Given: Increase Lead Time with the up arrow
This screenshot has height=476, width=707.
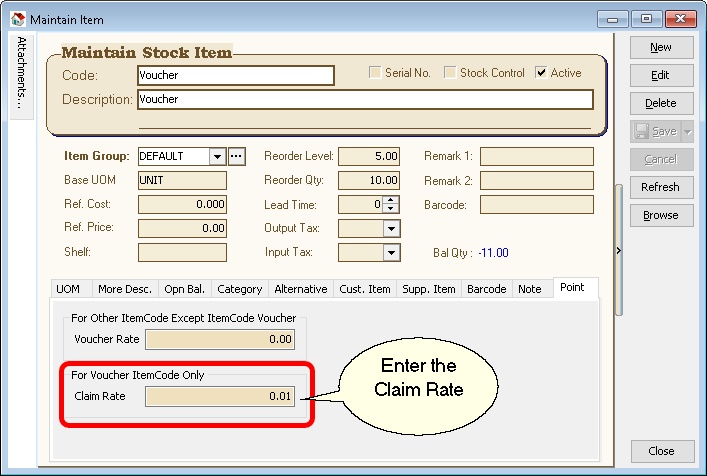Looking at the screenshot, I should click(392, 200).
